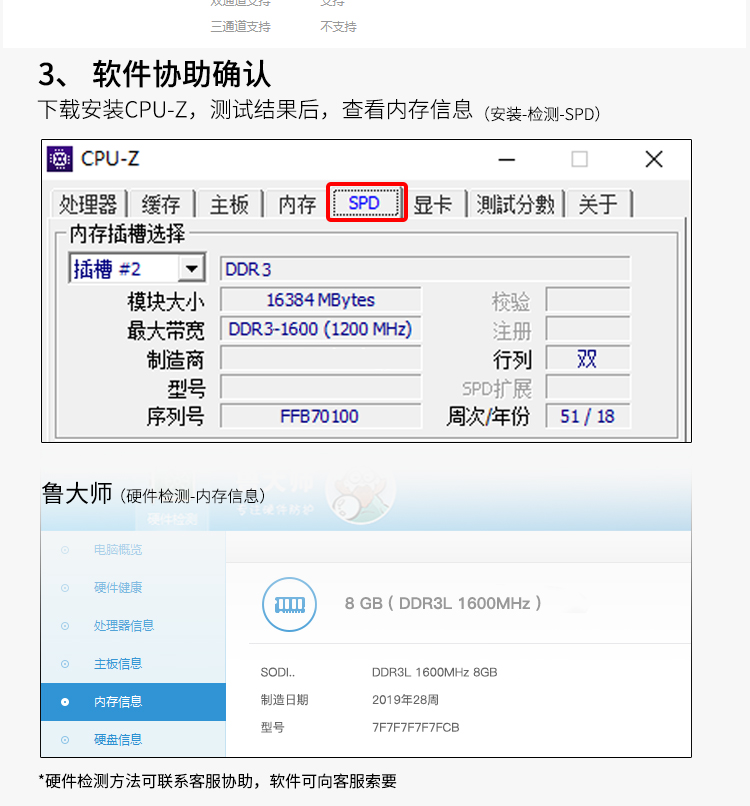Click the 2019年28周 manufacture date
750x806 pixels.
(x=406, y=700)
